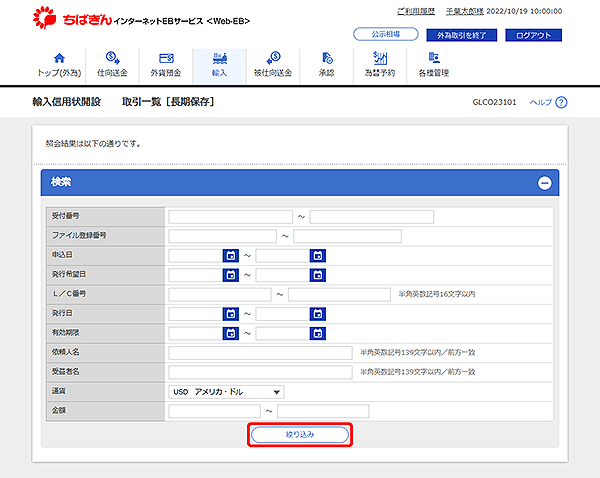
Task: Open the ヘルプ link
Action: click(x=541, y=102)
